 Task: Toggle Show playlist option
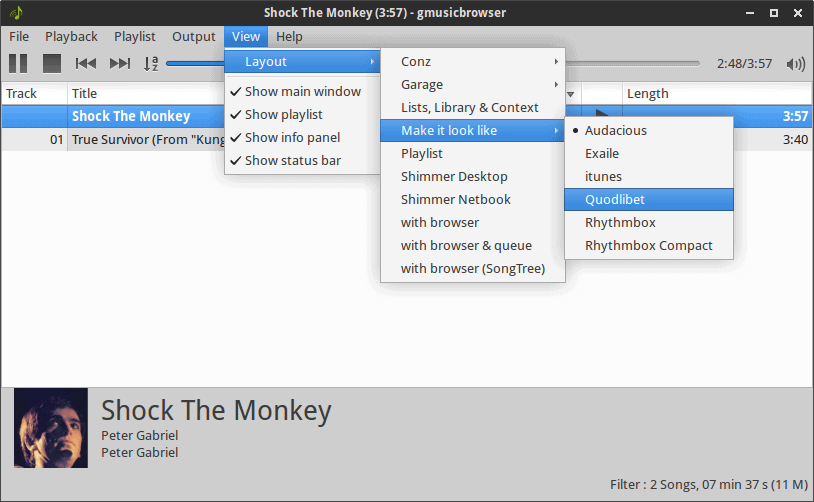(x=302, y=114)
